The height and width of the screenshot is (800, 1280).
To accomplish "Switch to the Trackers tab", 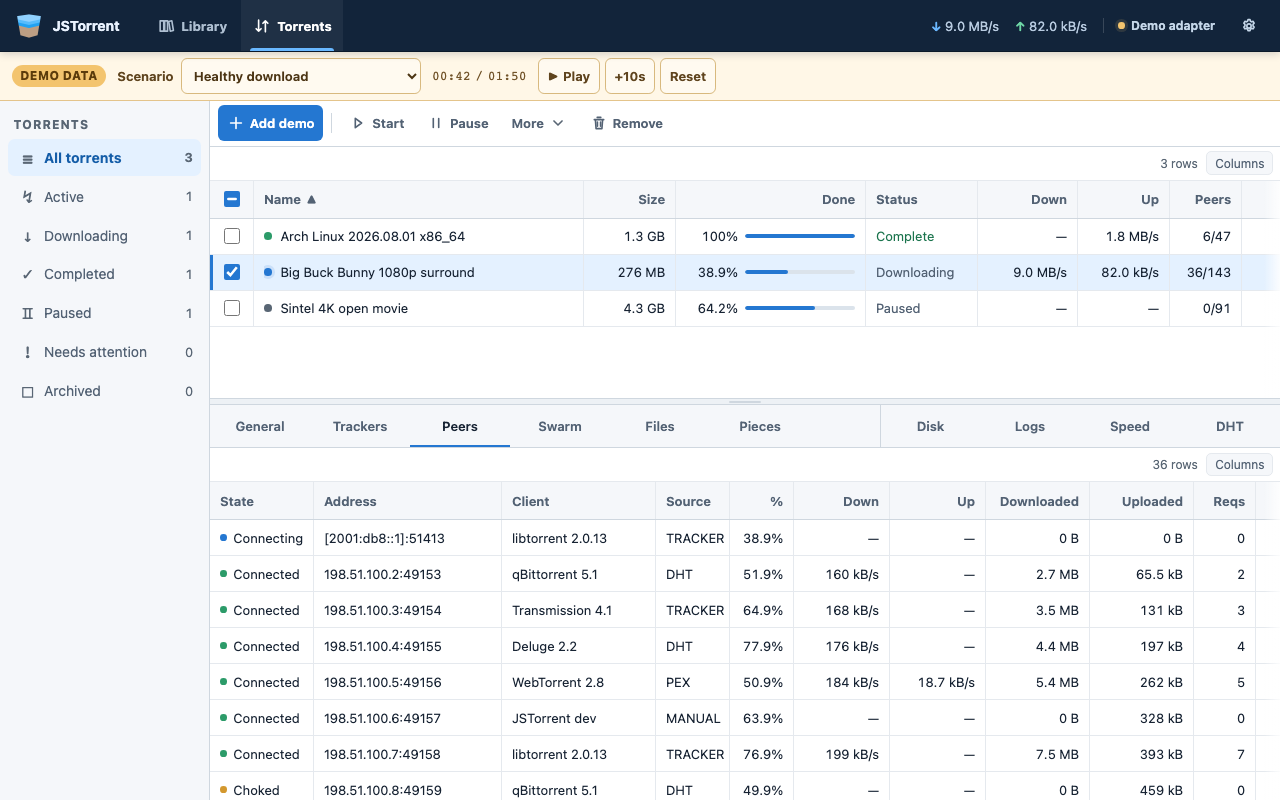I will coord(360,426).
